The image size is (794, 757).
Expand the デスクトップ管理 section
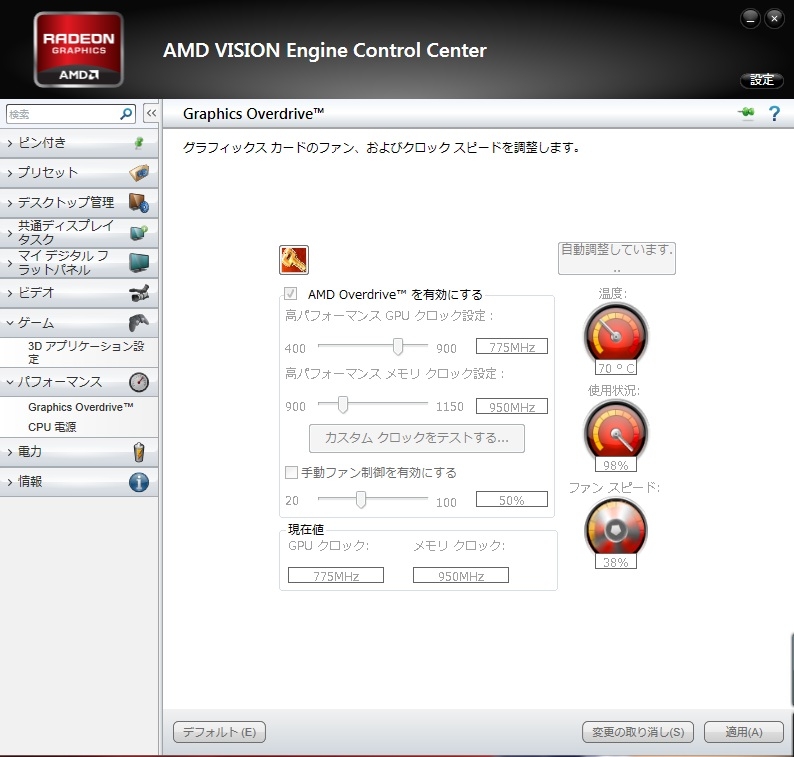pyautogui.click(x=10, y=203)
